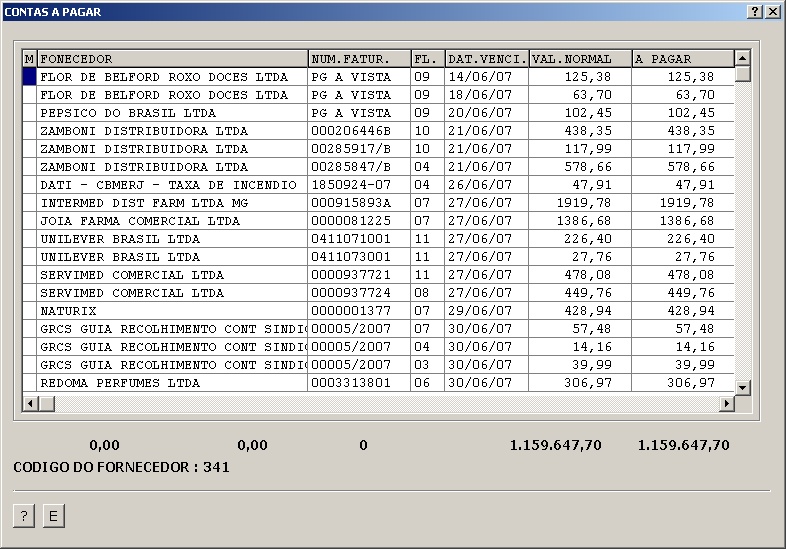Image resolution: width=786 pixels, height=549 pixels.
Task: Click VAL.NORMAL amount 125,38
Action: 588,77
